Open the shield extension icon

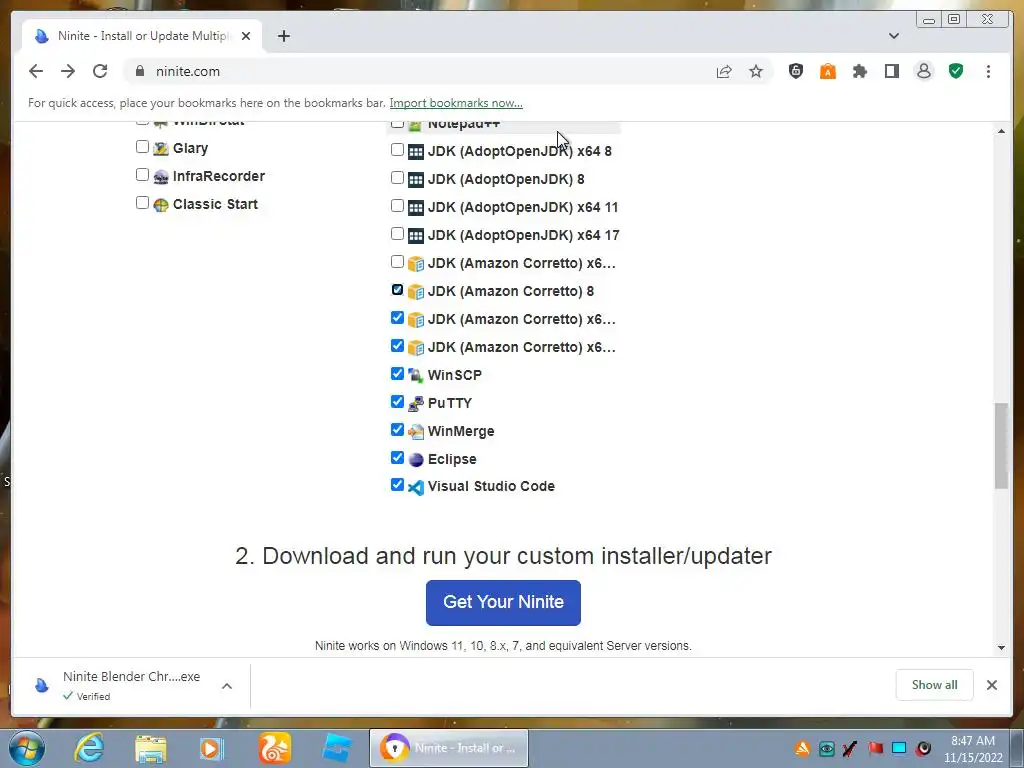click(795, 71)
